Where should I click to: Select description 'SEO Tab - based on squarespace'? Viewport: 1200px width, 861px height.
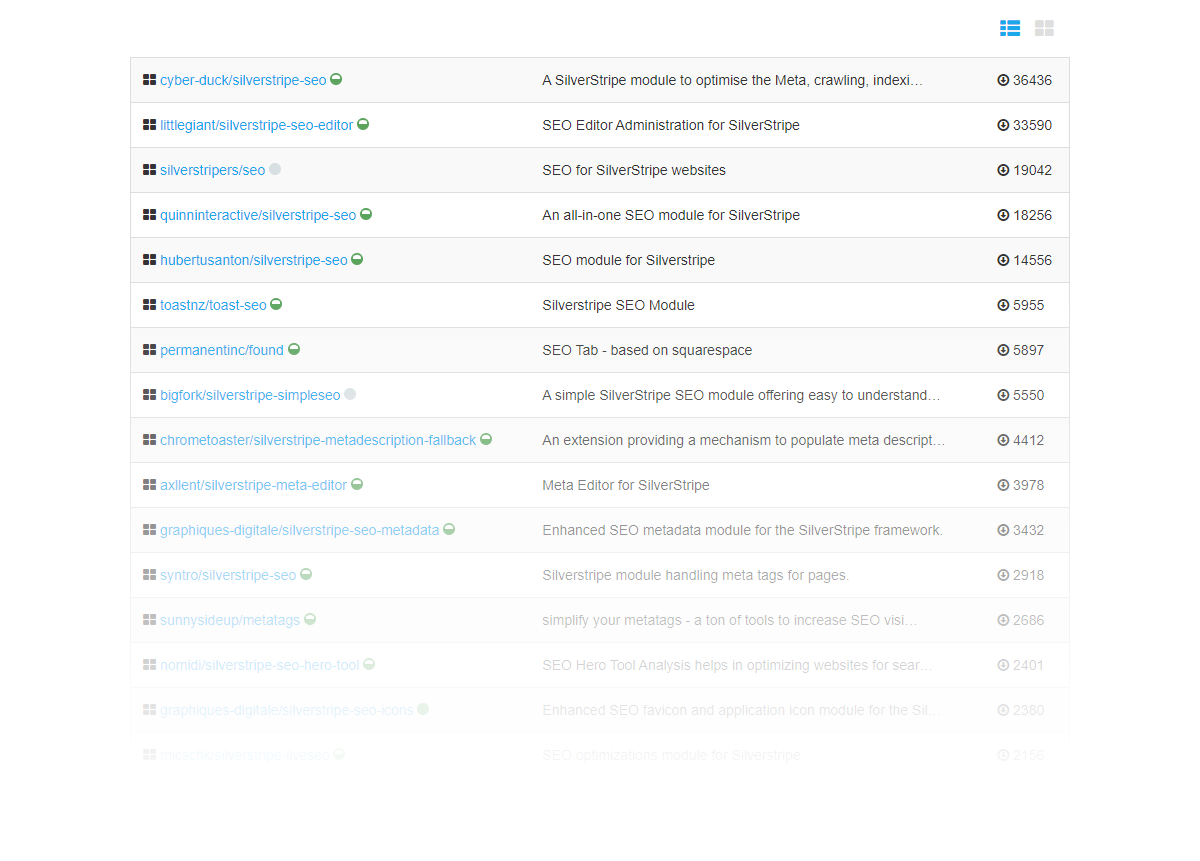(647, 350)
